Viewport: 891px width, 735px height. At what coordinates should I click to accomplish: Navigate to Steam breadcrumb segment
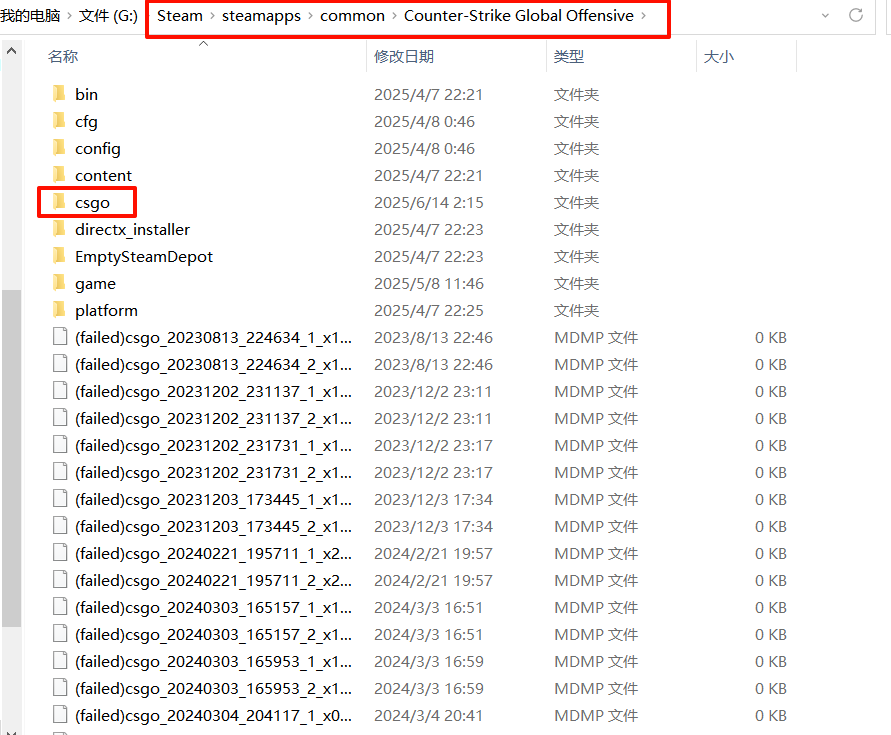click(180, 16)
